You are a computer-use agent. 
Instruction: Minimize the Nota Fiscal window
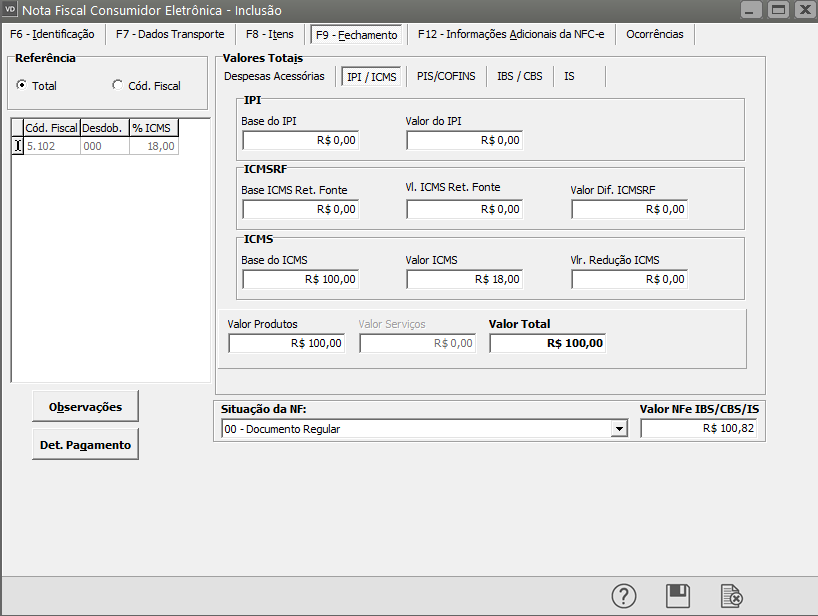[753, 10]
